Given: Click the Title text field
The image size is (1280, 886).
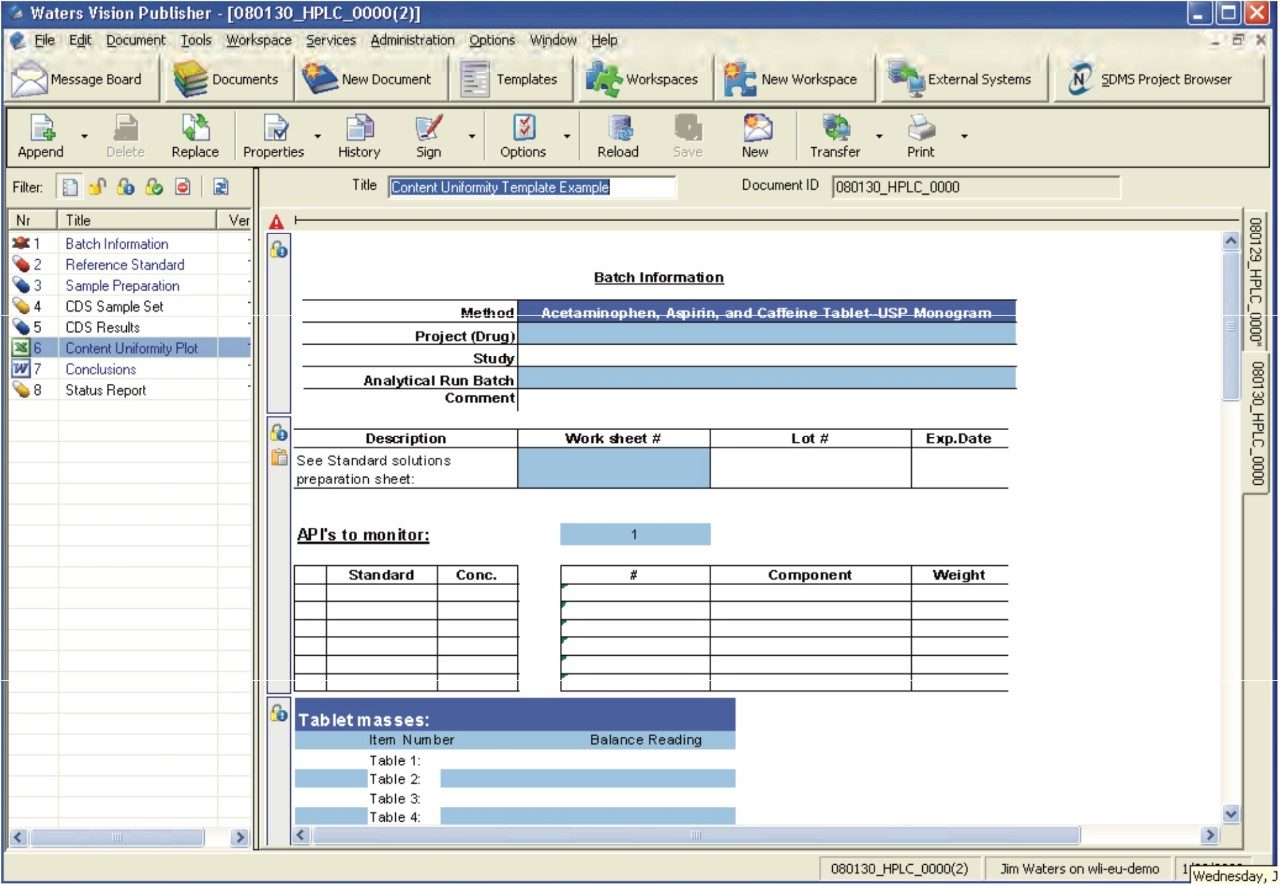Looking at the screenshot, I should point(532,187).
